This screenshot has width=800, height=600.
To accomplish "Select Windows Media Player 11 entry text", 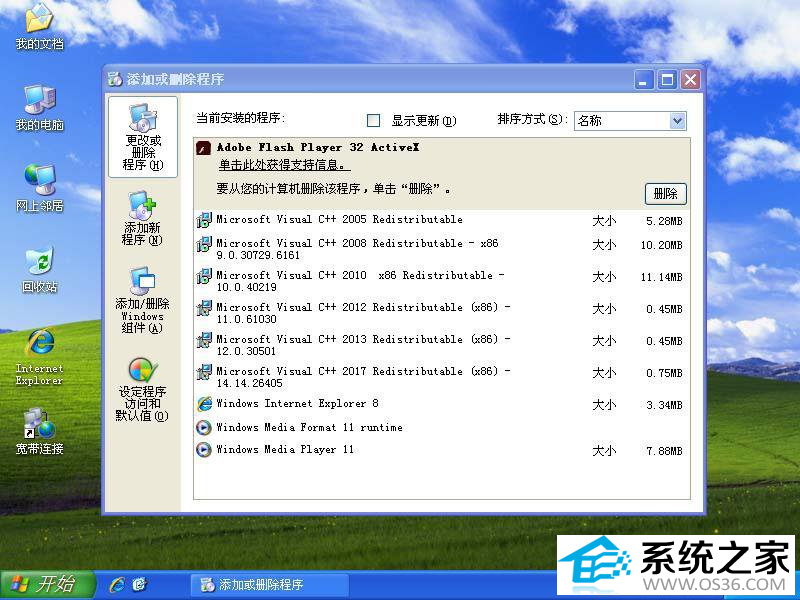I will click(x=285, y=449).
